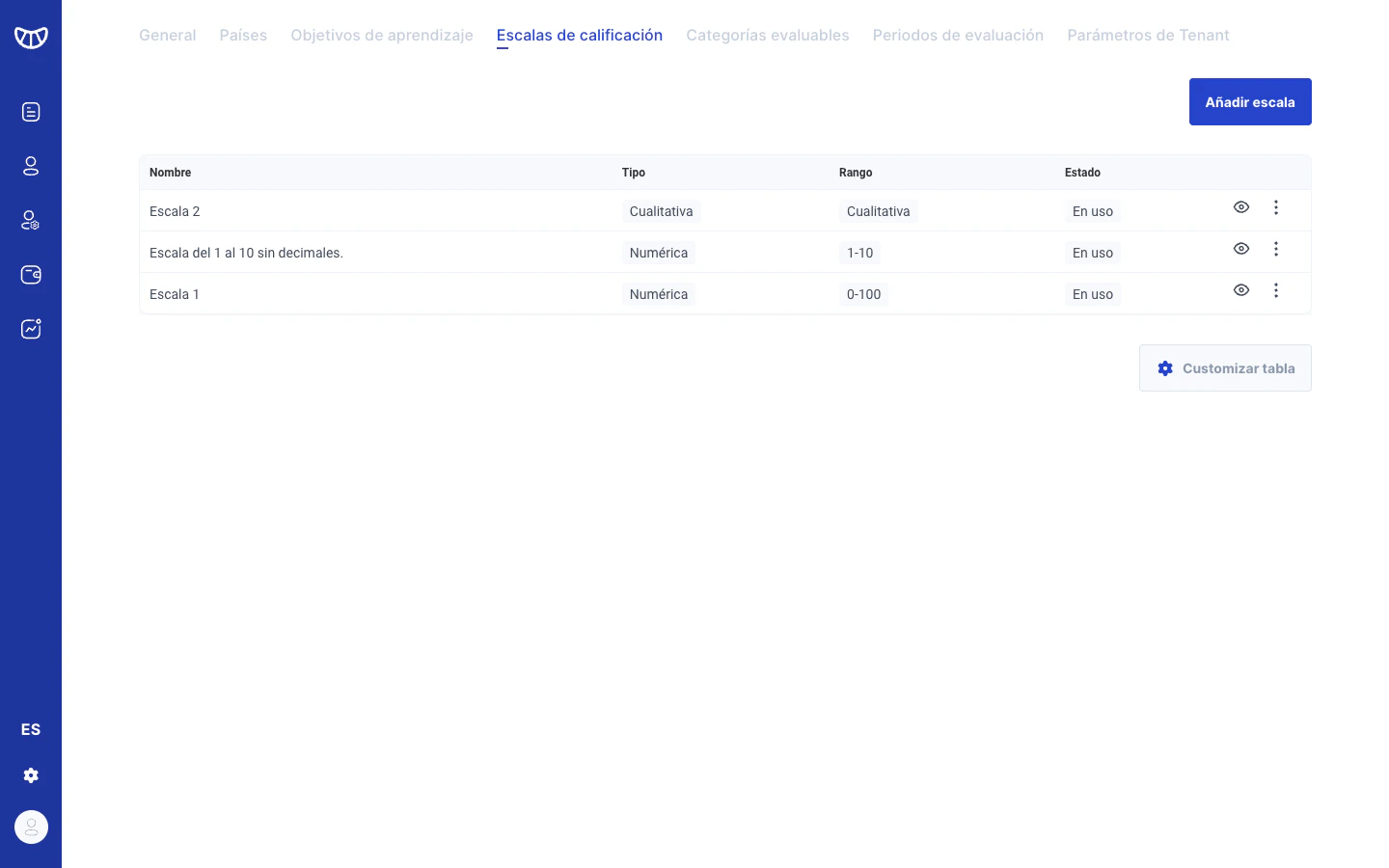
Task: Select the Escala 1 row name
Action: tap(175, 294)
